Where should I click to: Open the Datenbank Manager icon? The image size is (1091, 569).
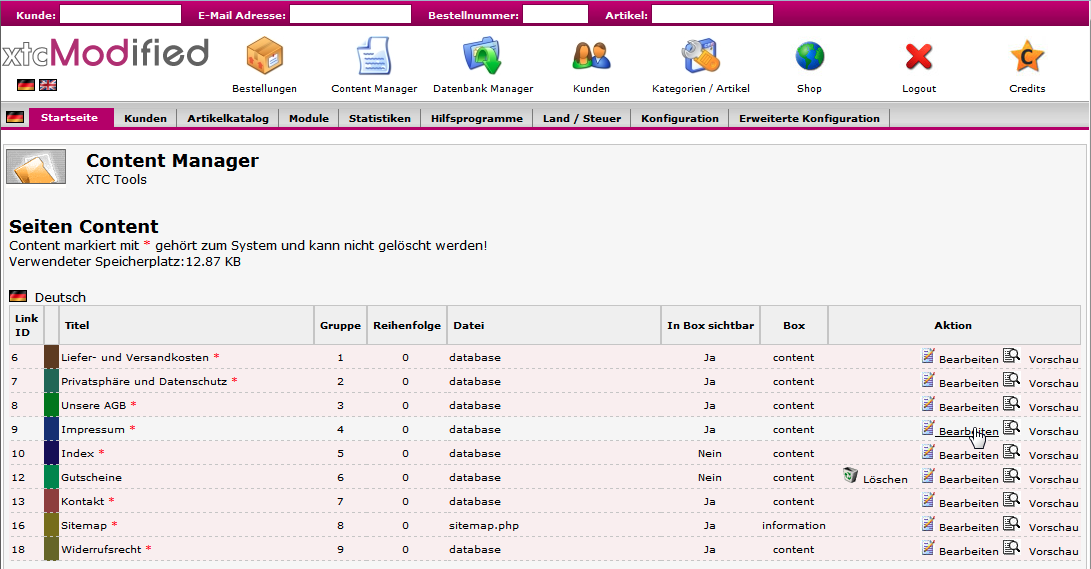click(483, 56)
